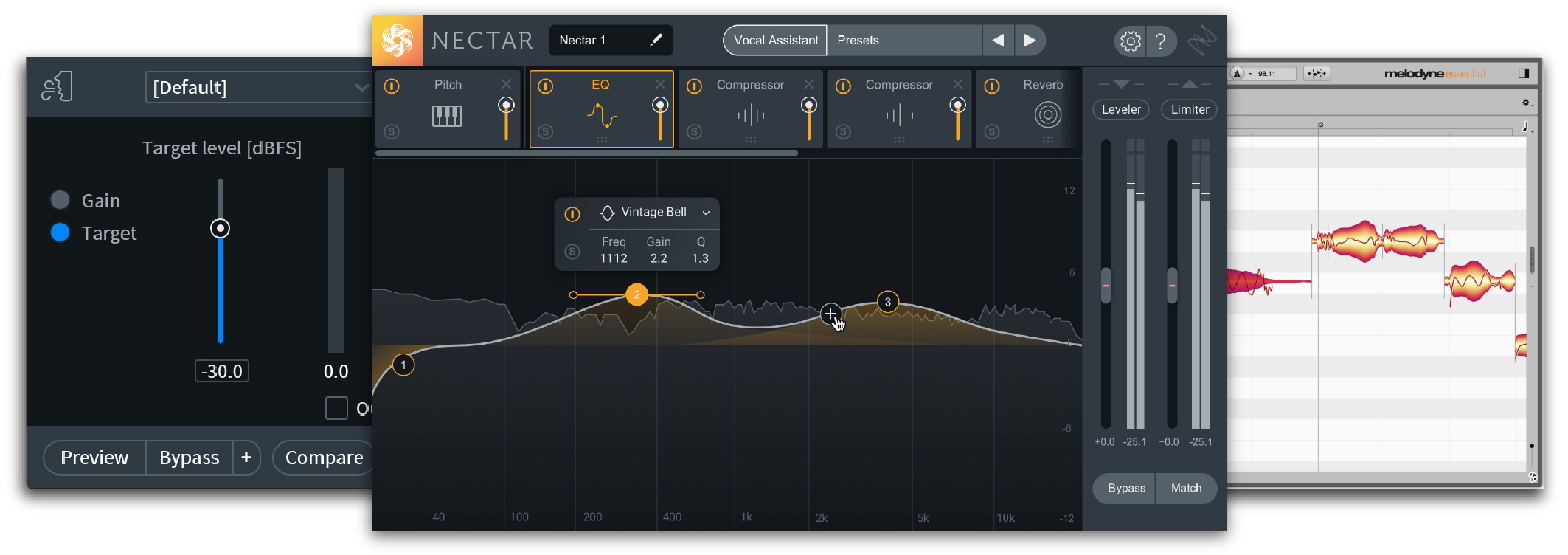Viewport: 1568px width, 555px height.
Task: Select the second Compressor module tab
Action: coord(899,109)
